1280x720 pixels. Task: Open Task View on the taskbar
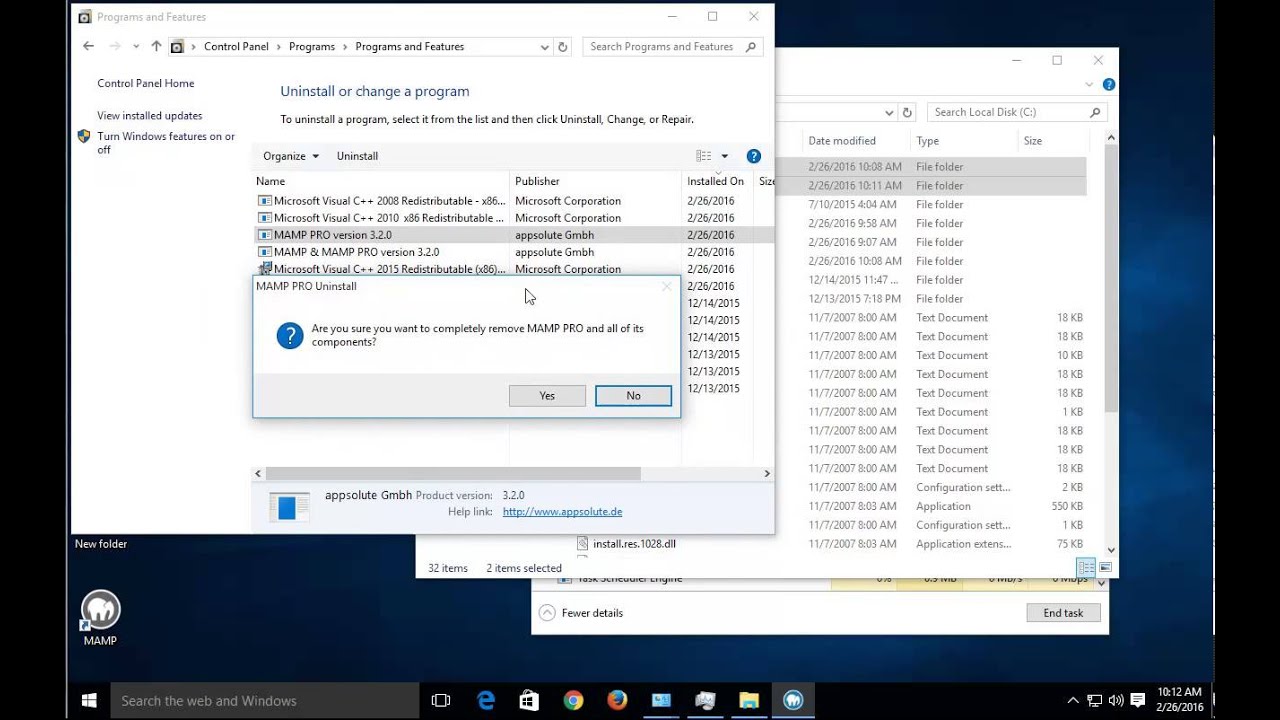(x=441, y=701)
